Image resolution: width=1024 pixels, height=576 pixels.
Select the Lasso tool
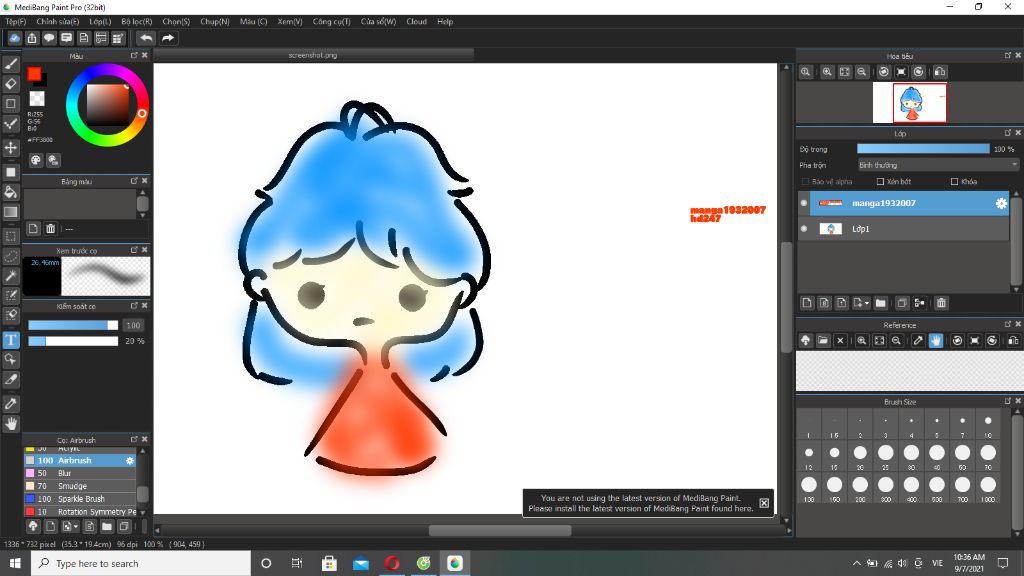[11, 256]
